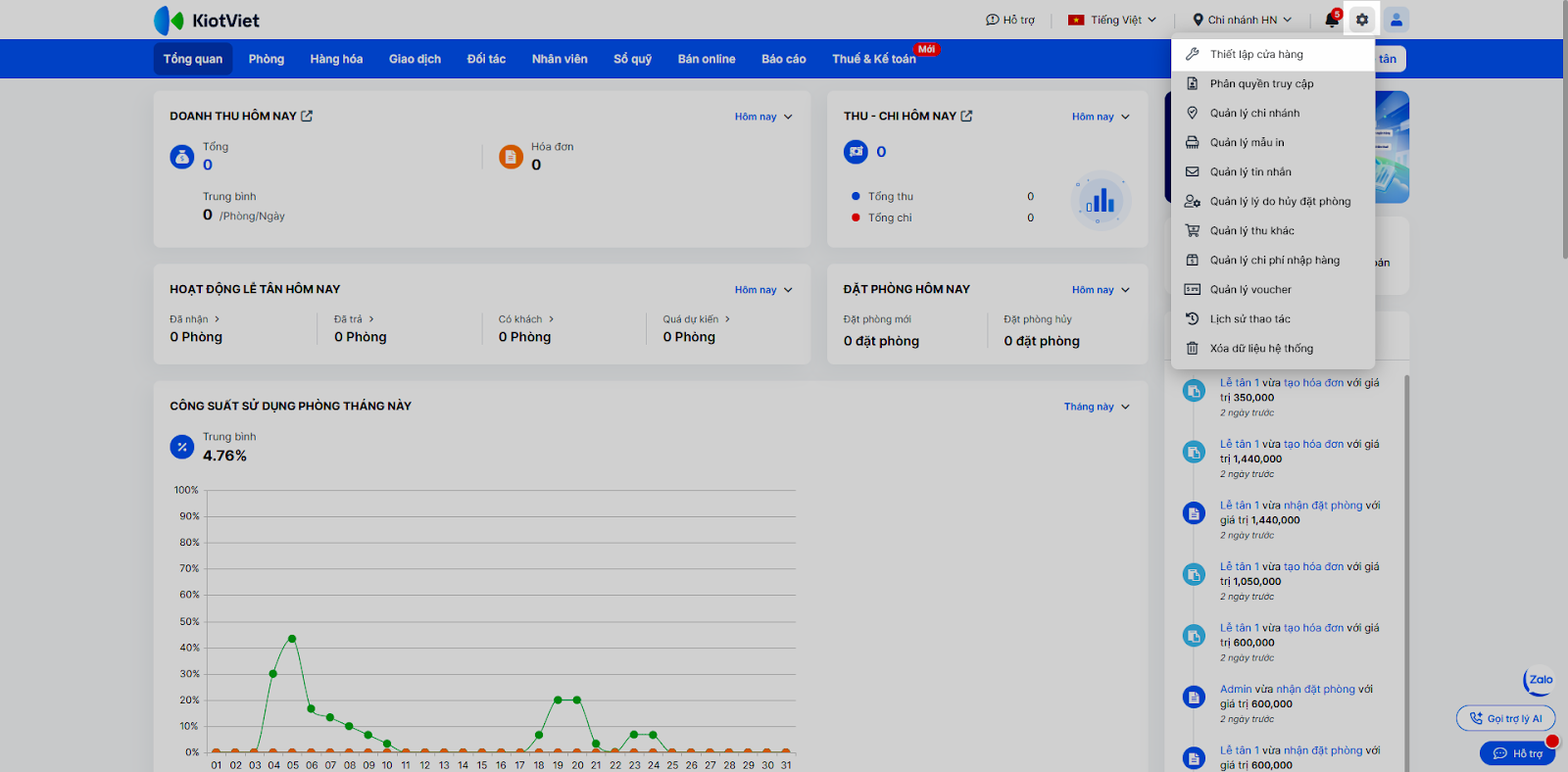
Task: Click the Hỗ trợ link in header
Action: click(1010, 20)
